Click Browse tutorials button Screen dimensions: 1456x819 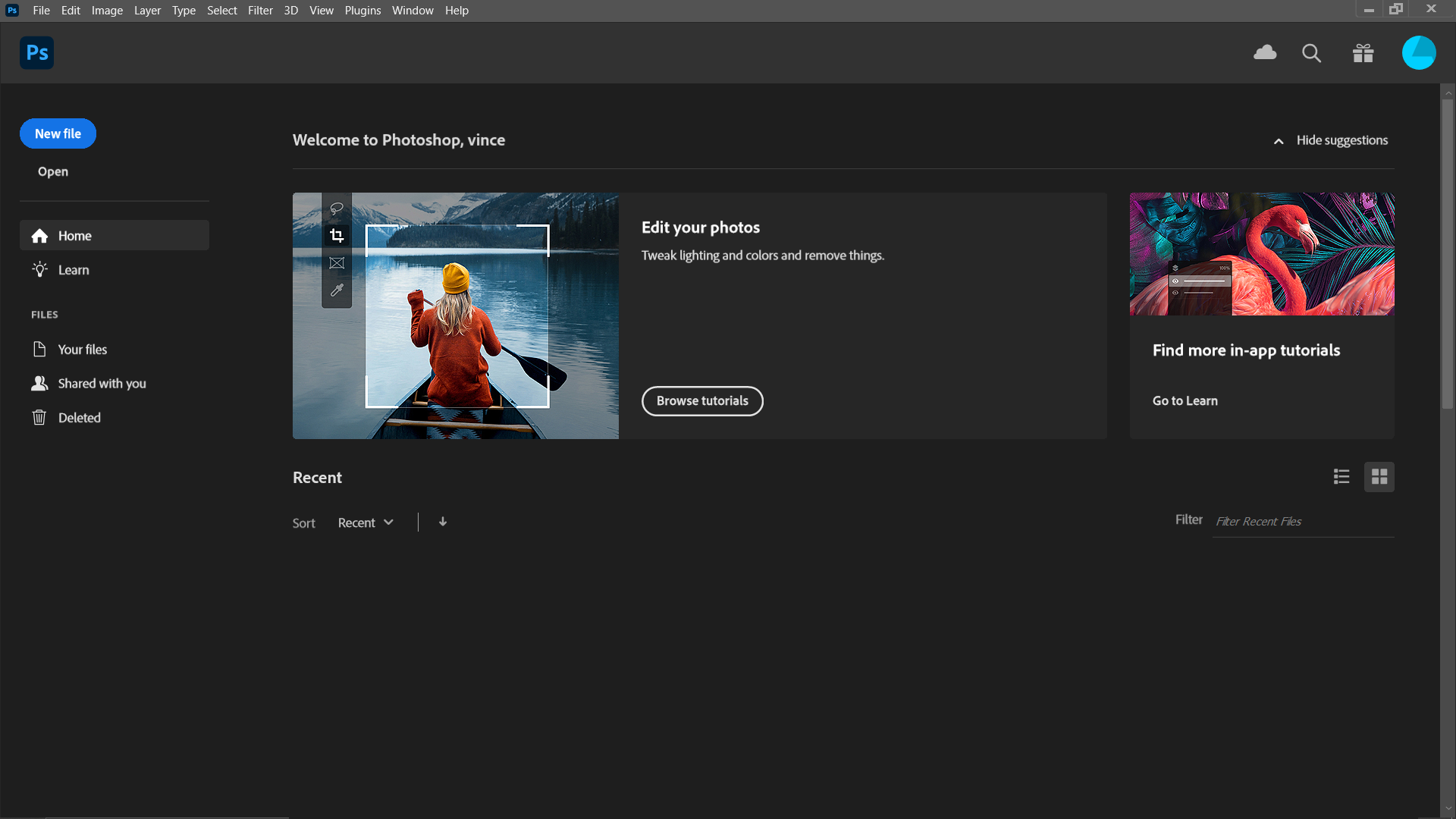tap(702, 401)
